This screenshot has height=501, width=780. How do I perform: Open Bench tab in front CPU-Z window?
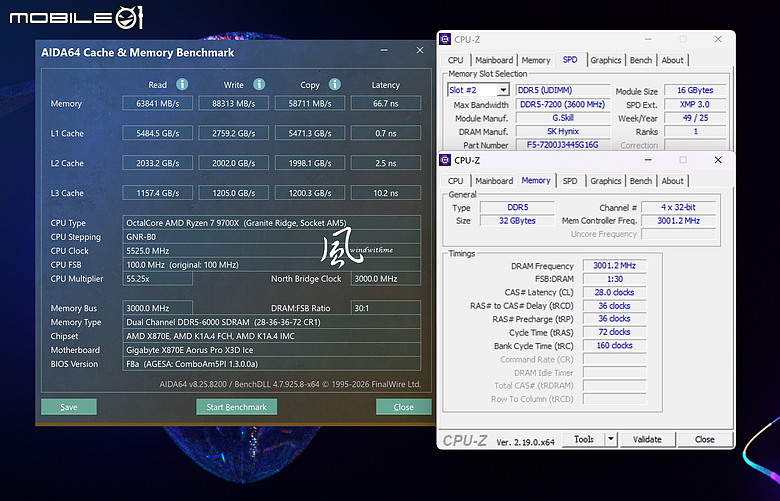pyautogui.click(x=641, y=181)
